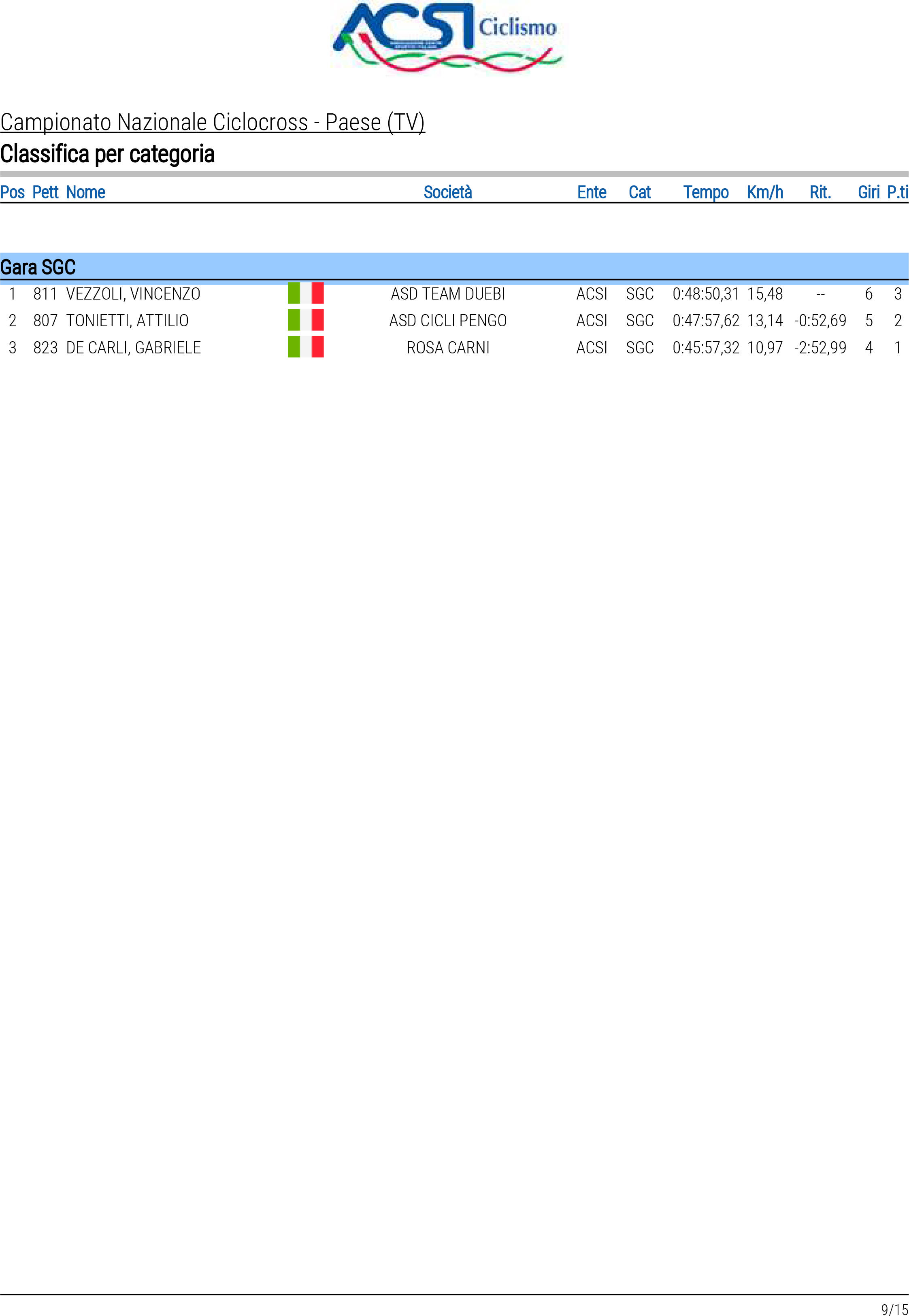Click speed value 15,48

coord(766,294)
